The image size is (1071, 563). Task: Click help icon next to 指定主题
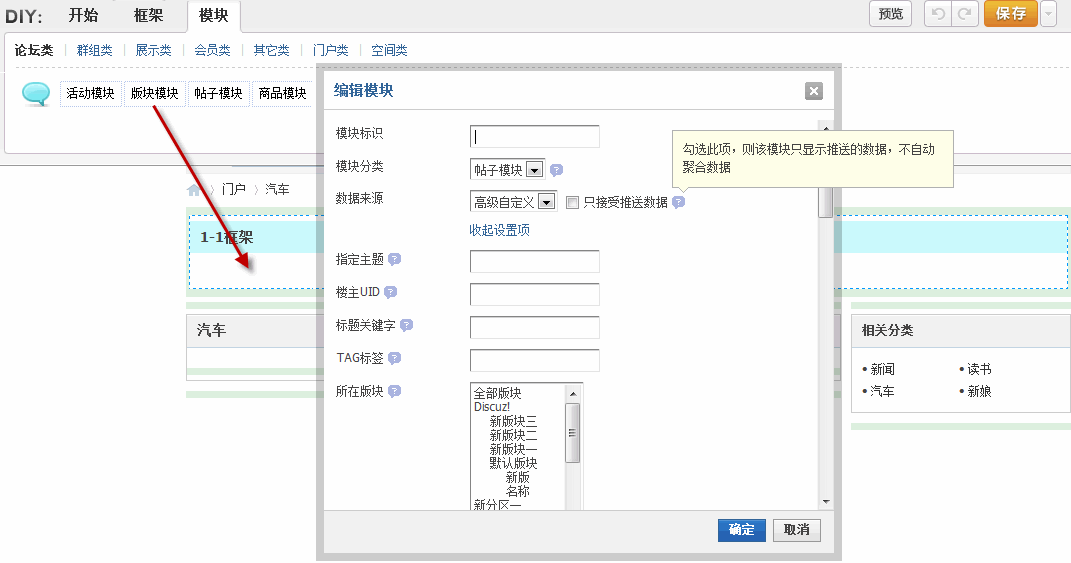pos(395,259)
